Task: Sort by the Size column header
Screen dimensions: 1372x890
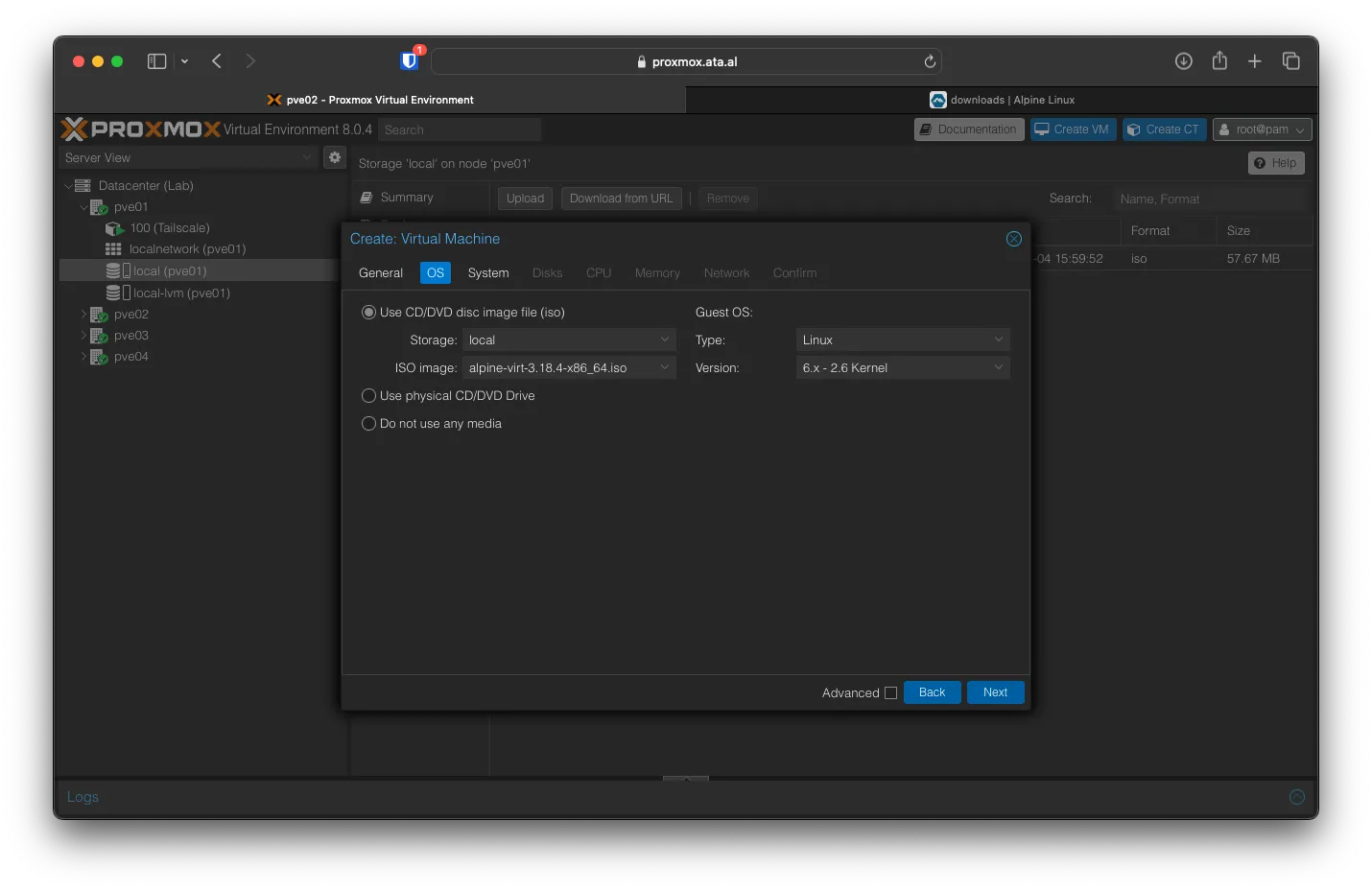Action: click(x=1265, y=231)
